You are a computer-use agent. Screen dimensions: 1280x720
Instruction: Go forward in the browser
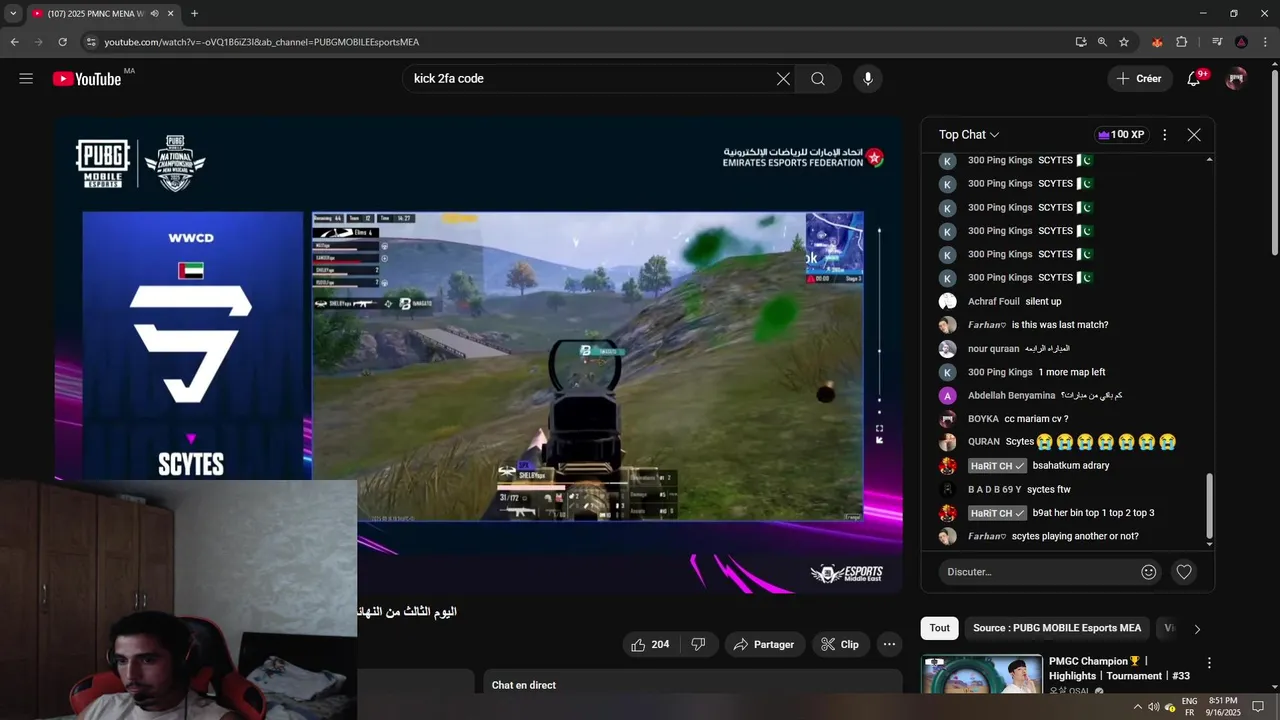tap(39, 42)
